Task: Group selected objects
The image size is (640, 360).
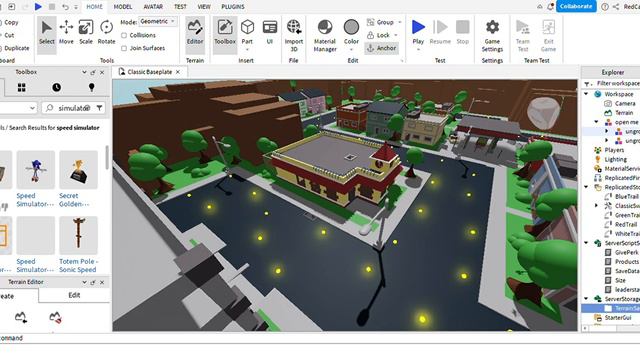Action: 380,22
